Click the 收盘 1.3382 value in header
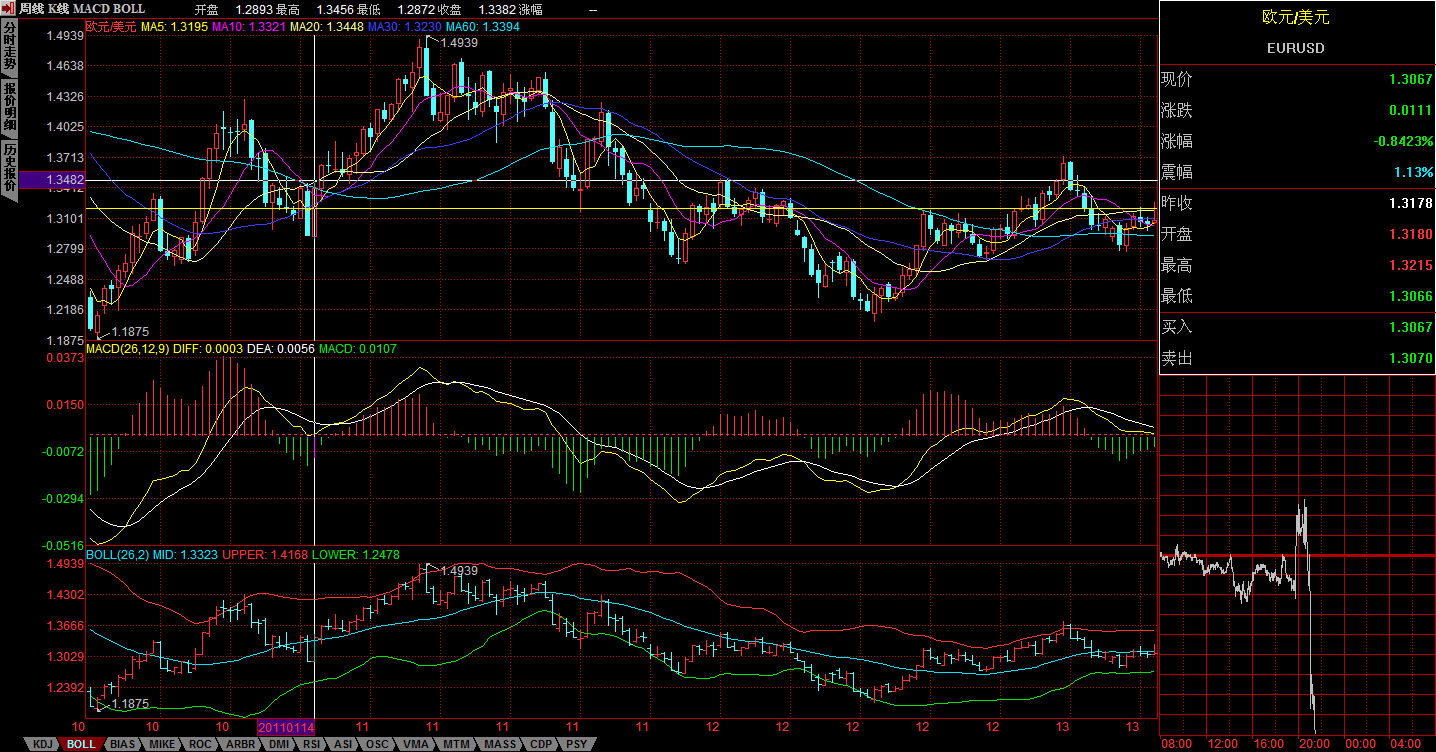 [x=498, y=9]
